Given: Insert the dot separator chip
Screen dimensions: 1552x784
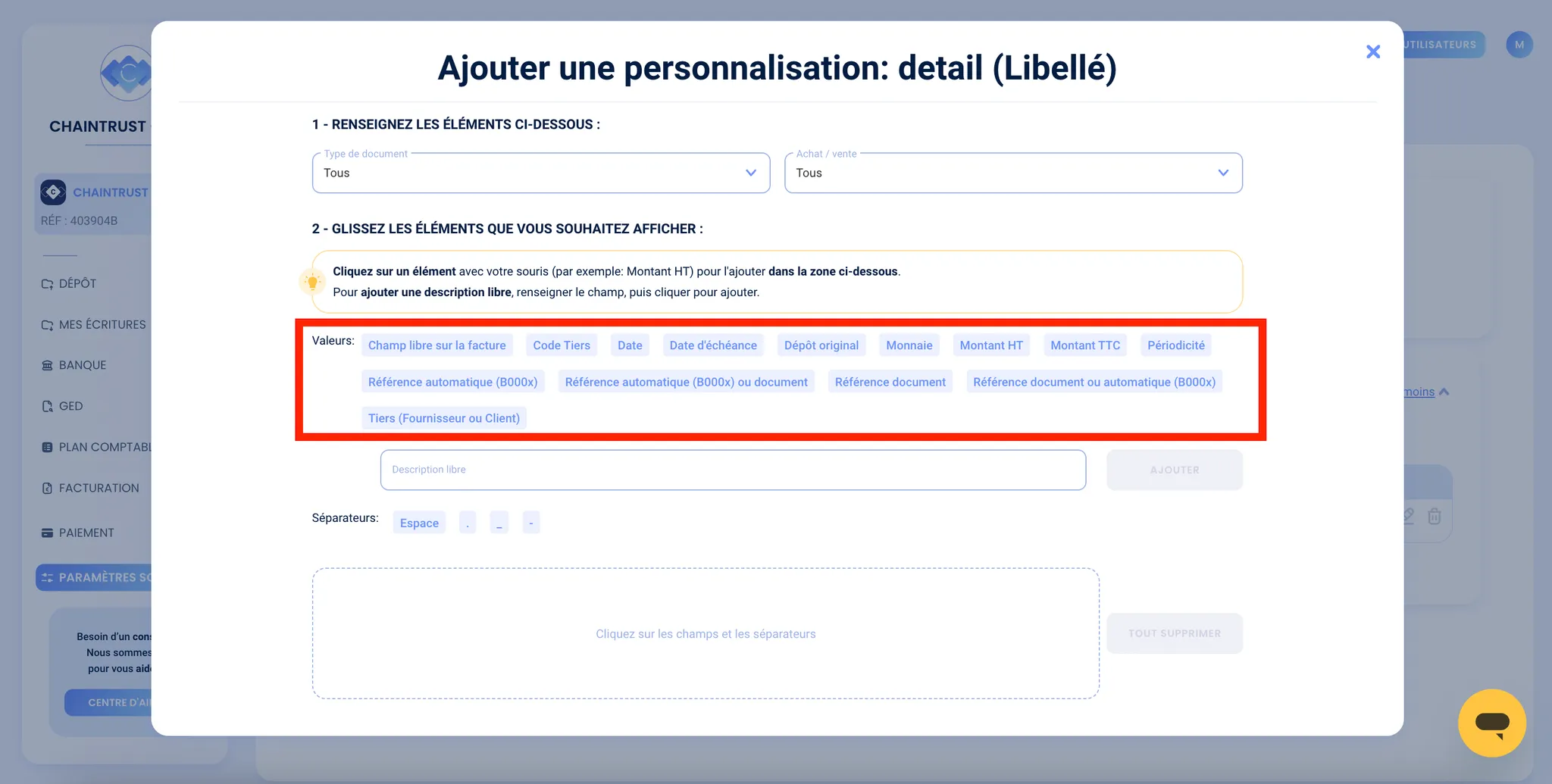Looking at the screenshot, I should tap(468, 523).
